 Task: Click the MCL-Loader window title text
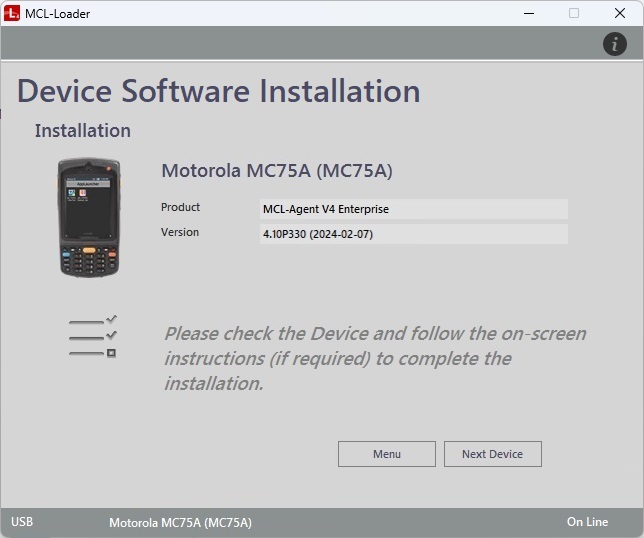(x=58, y=14)
